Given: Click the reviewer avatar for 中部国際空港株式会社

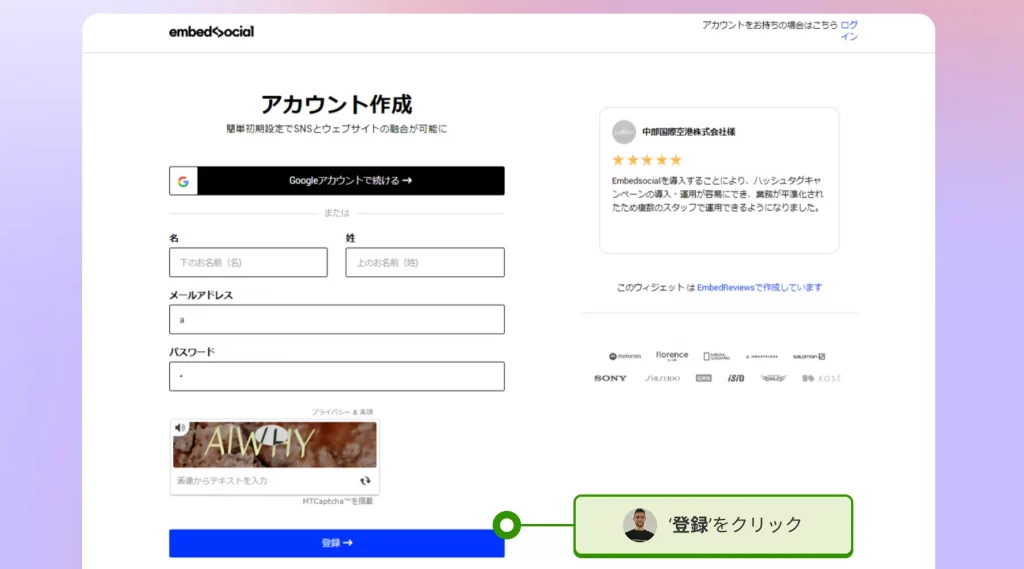Looking at the screenshot, I should 624,132.
